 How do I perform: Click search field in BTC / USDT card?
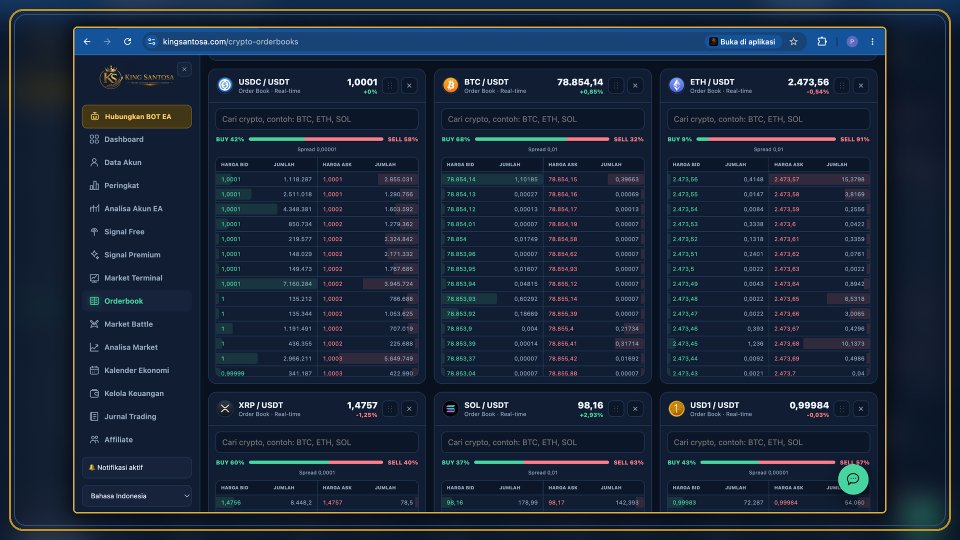click(x=542, y=119)
